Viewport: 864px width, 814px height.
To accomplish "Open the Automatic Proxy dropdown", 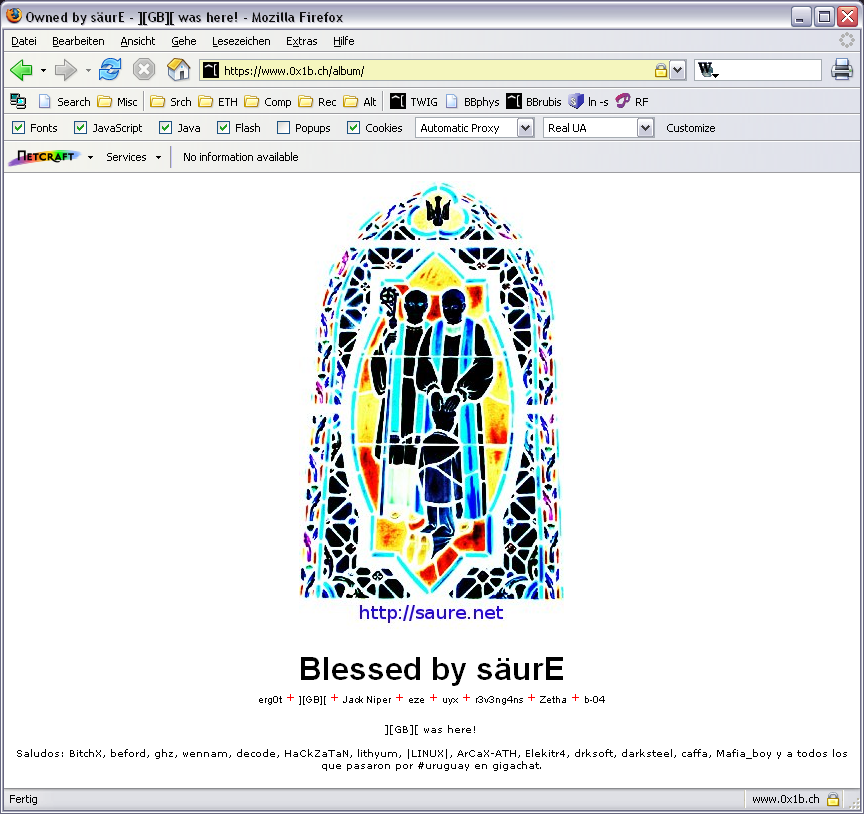I will pyautogui.click(x=526, y=128).
